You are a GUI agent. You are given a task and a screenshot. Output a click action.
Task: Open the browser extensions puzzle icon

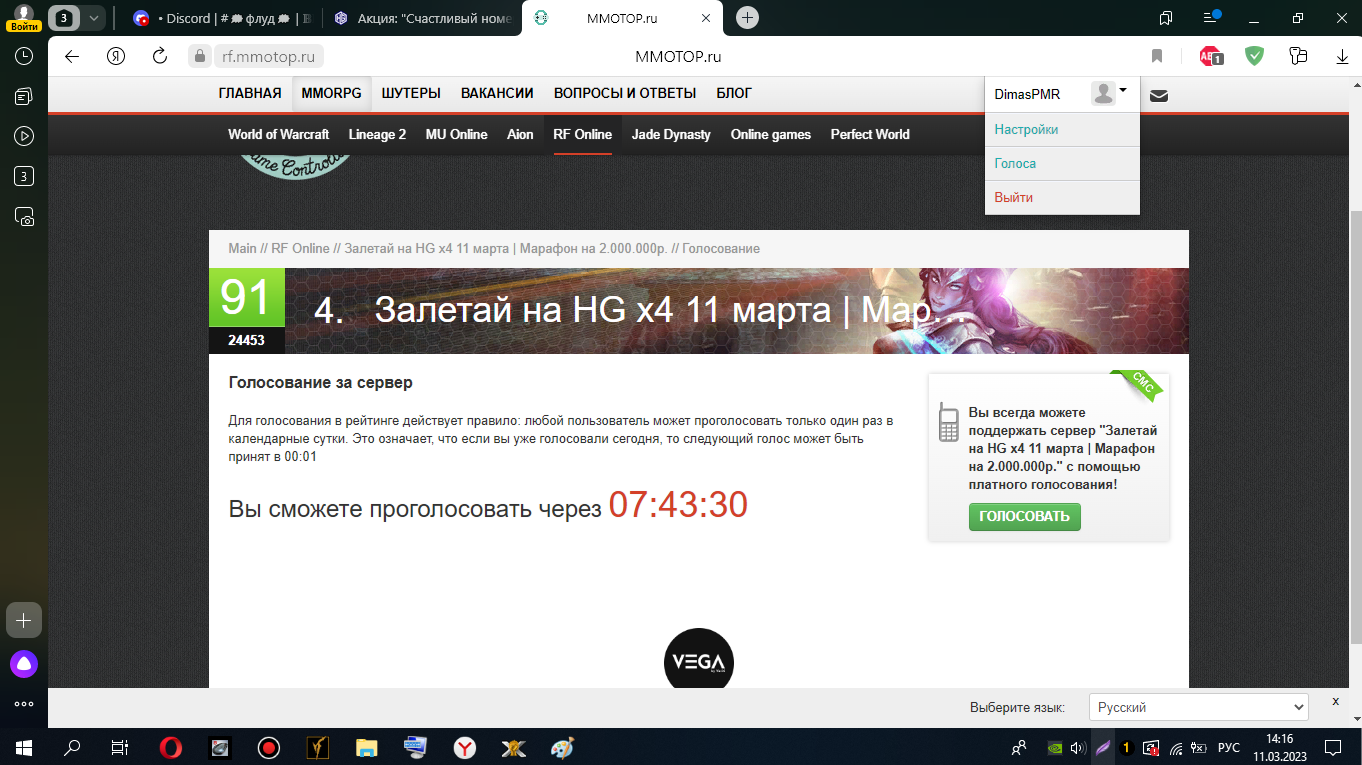coord(1298,56)
